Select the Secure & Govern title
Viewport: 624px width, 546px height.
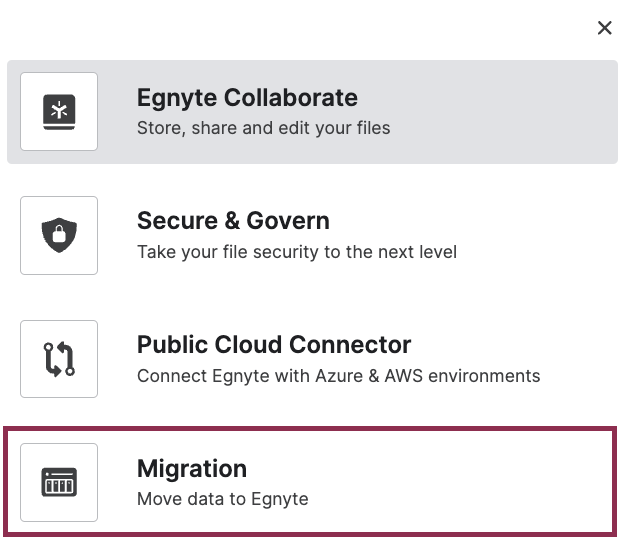tap(233, 221)
